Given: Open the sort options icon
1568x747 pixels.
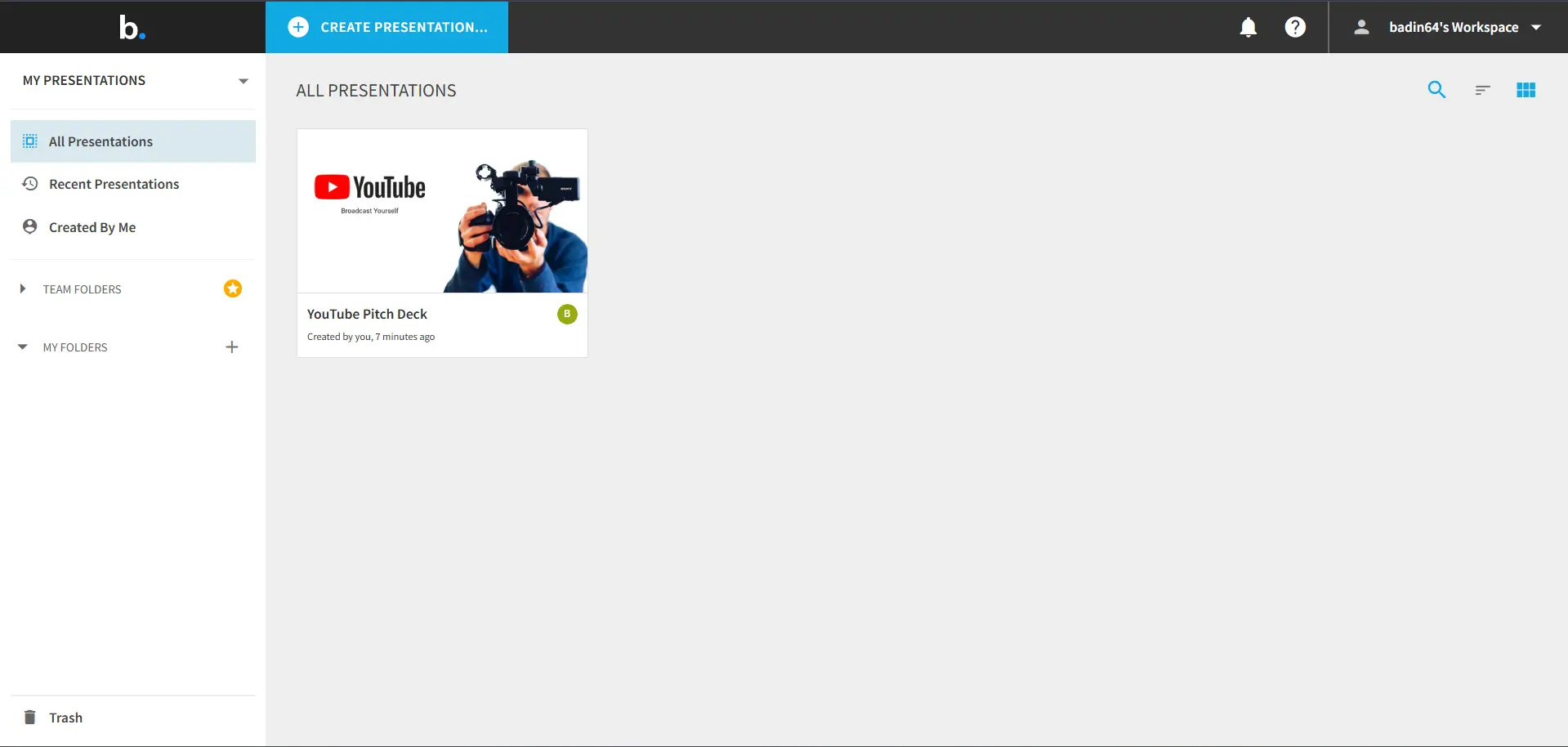Looking at the screenshot, I should [1482, 90].
